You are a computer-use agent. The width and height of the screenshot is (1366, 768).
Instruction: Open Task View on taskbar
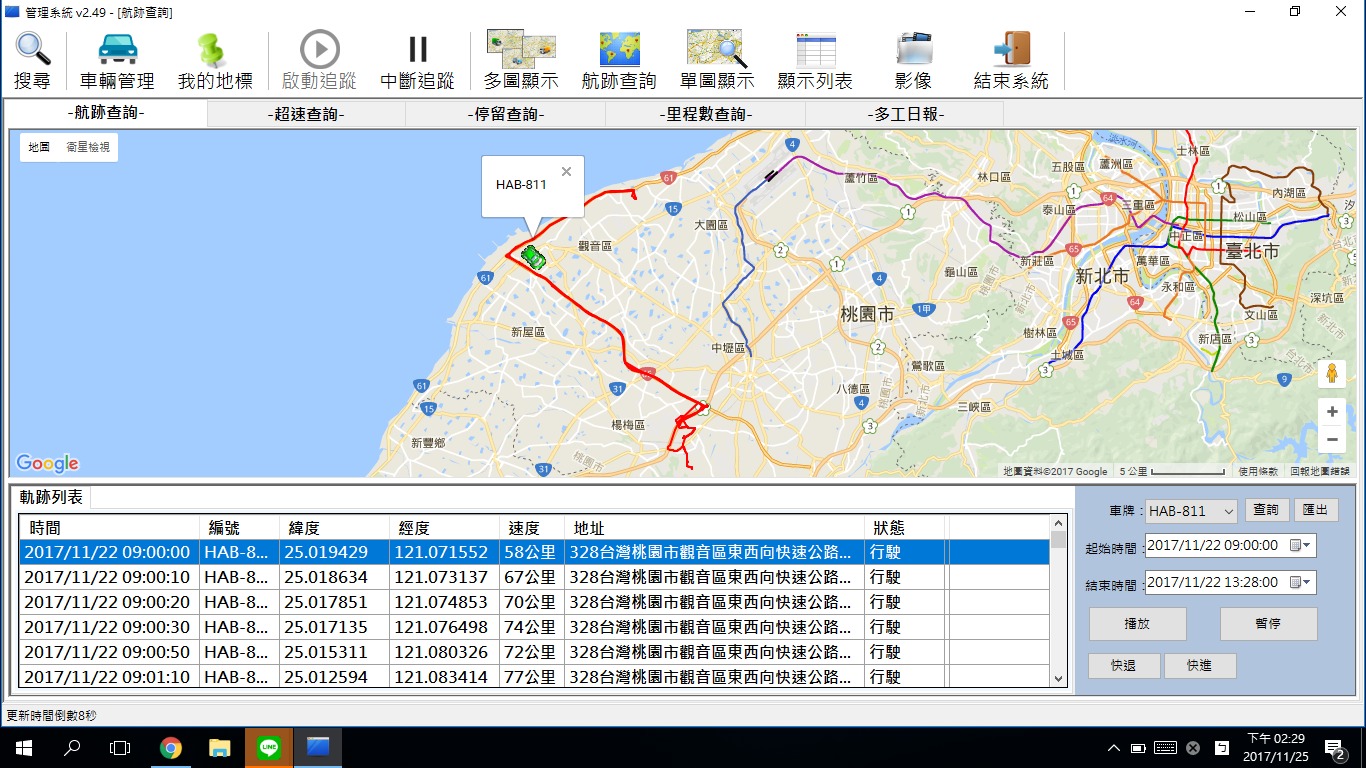pos(120,747)
